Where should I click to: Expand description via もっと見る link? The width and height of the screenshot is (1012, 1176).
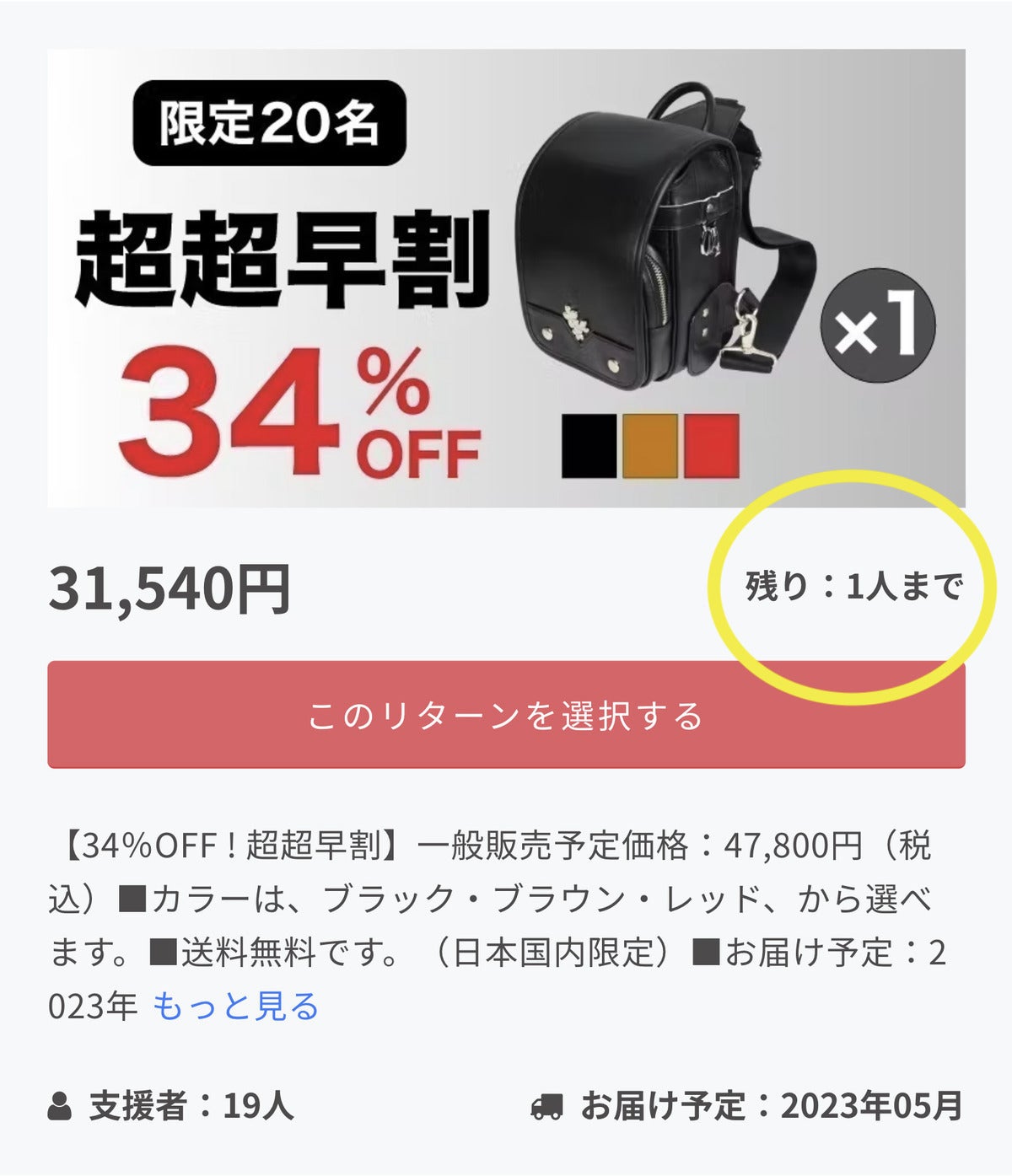[x=236, y=1006]
